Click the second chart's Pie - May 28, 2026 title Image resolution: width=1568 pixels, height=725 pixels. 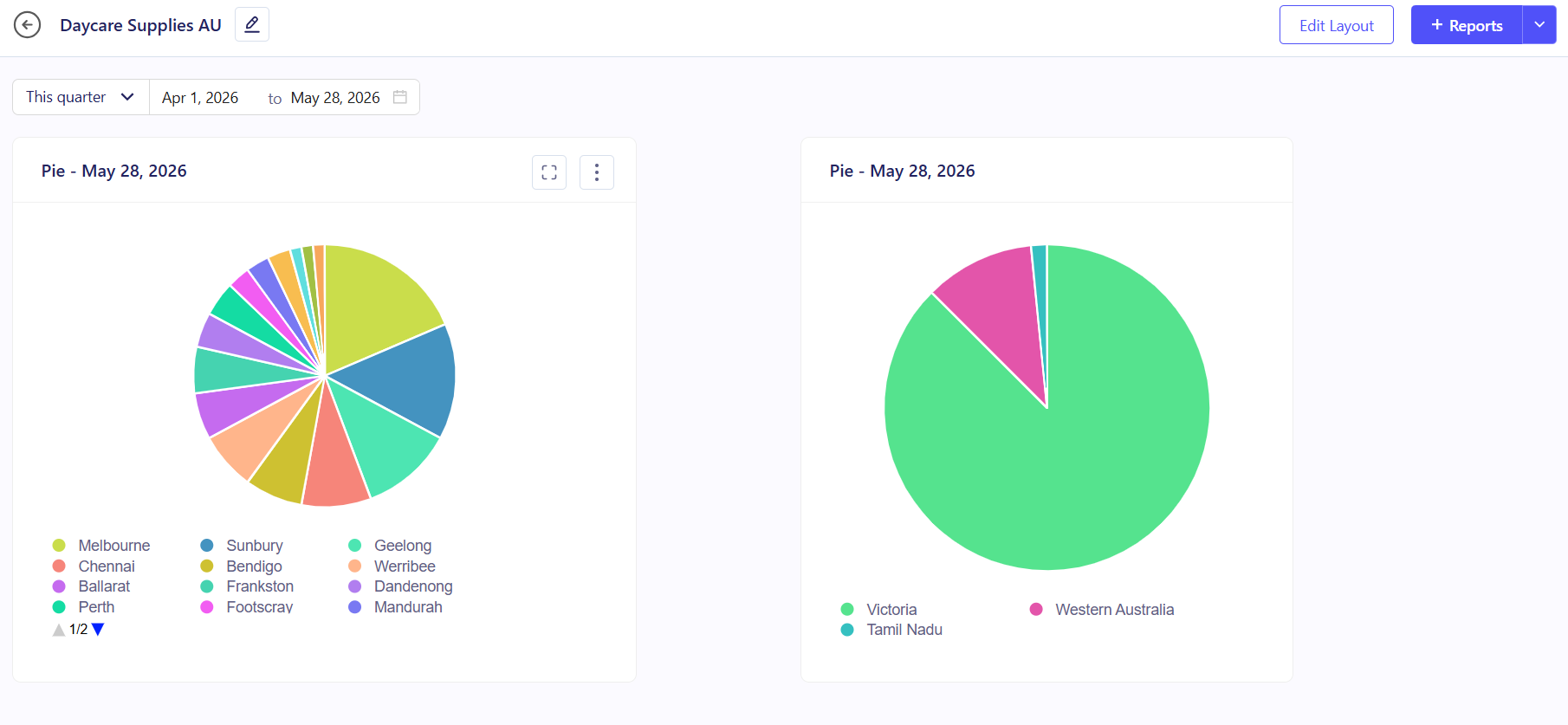pyautogui.click(x=902, y=171)
